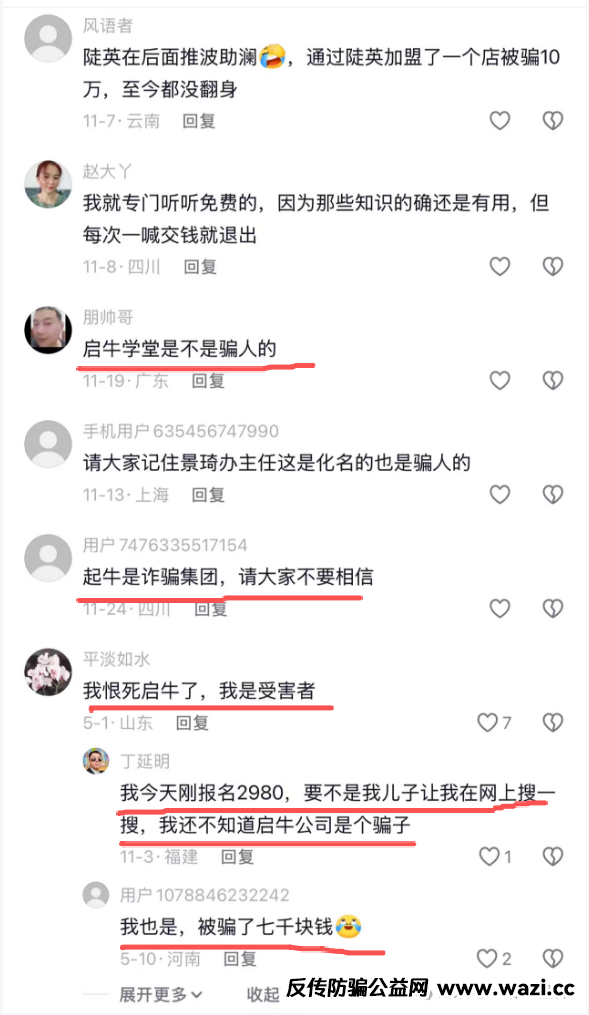
Task: Open 赵大丫's profile avatar
Action: (x=48, y=184)
